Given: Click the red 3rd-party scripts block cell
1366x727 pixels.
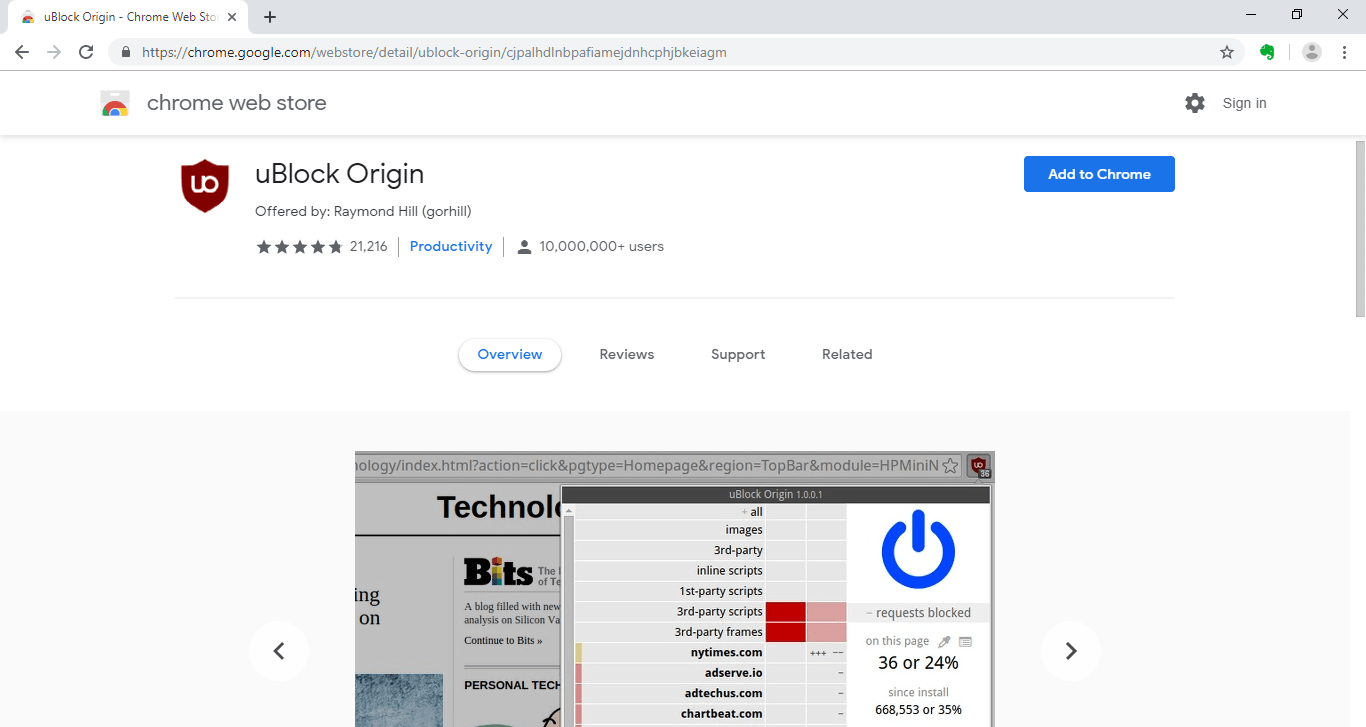Looking at the screenshot, I should click(x=786, y=612).
